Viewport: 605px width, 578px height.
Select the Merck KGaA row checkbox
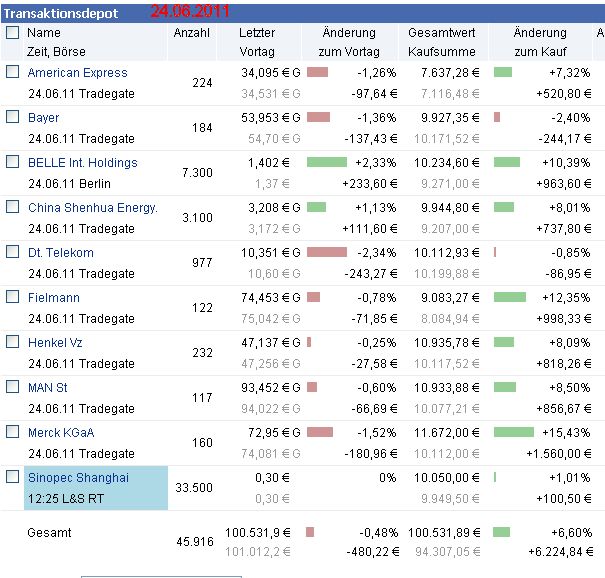click(x=12, y=432)
